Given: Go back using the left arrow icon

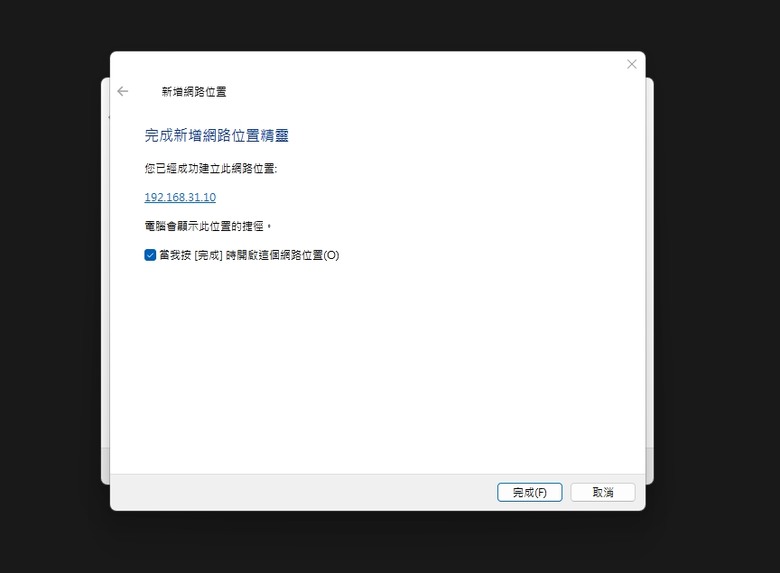Looking at the screenshot, I should [122, 91].
